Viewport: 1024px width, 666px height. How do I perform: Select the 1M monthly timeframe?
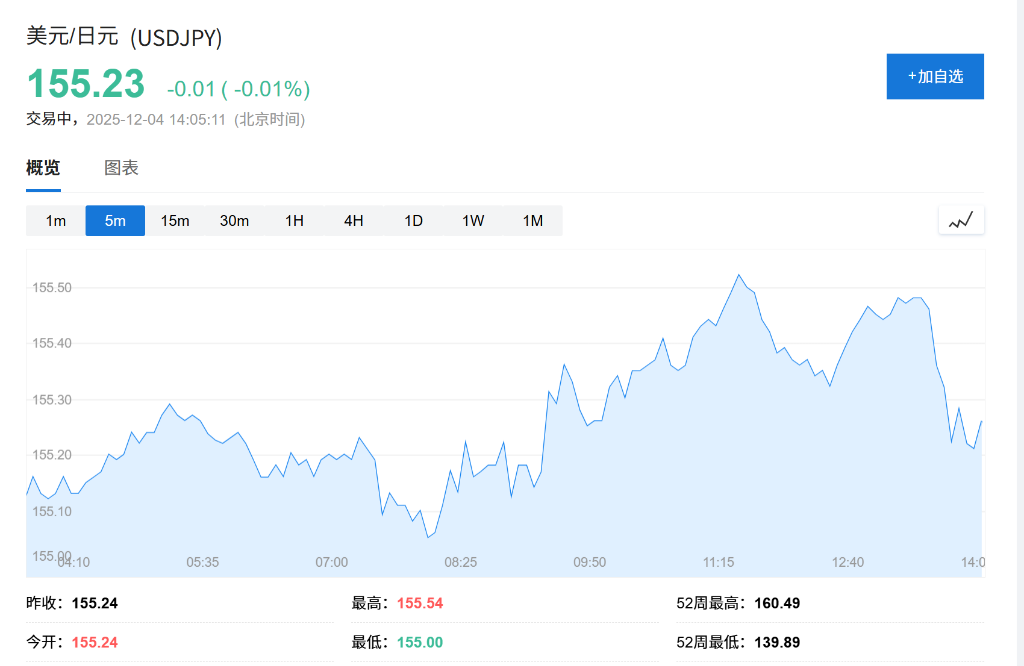click(532, 221)
